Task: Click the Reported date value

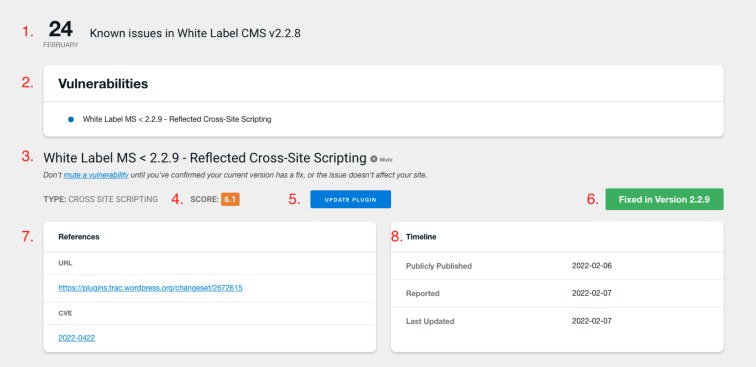Action: pos(592,293)
